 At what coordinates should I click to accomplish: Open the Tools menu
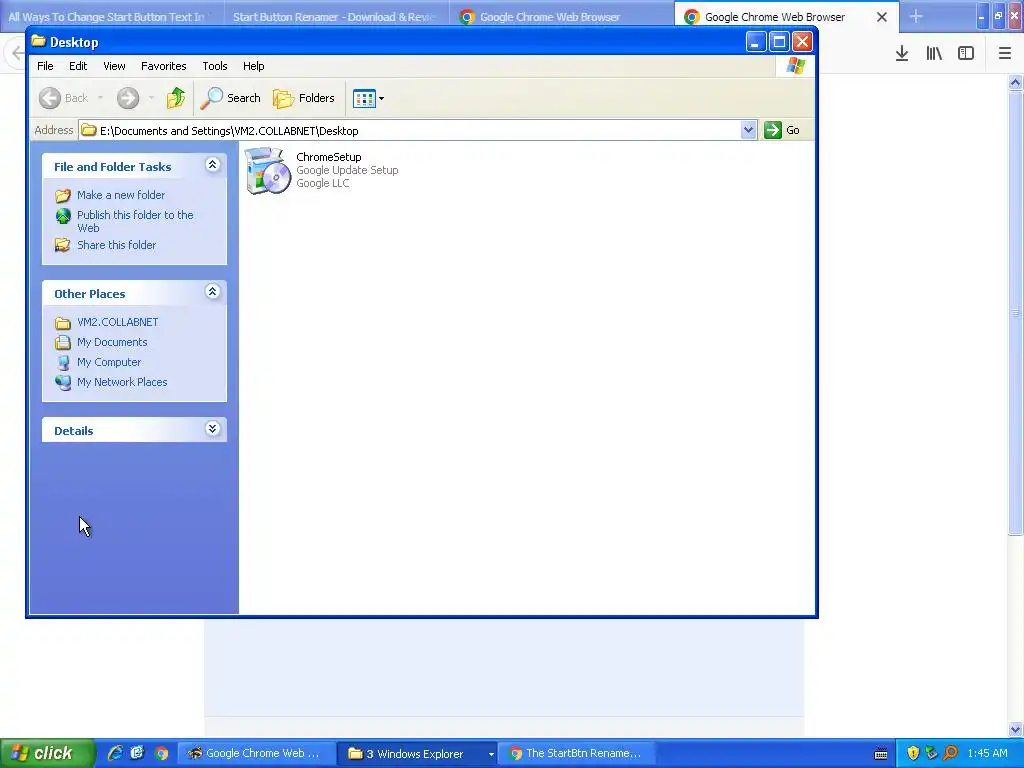[x=215, y=66]
